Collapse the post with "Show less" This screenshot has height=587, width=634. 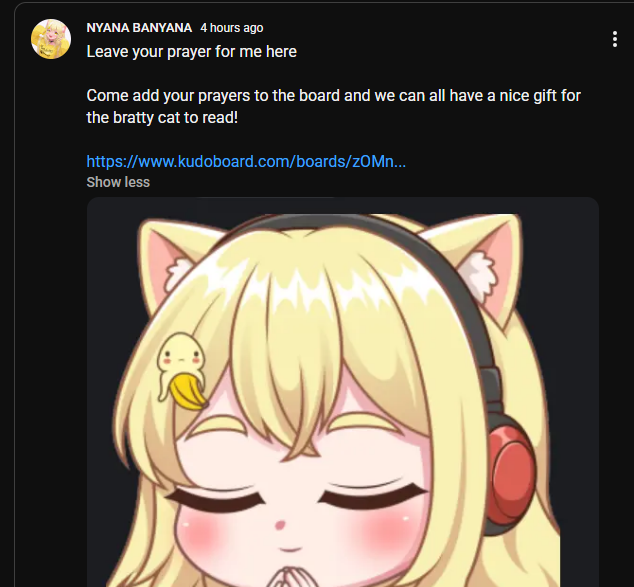pos(118,182)
